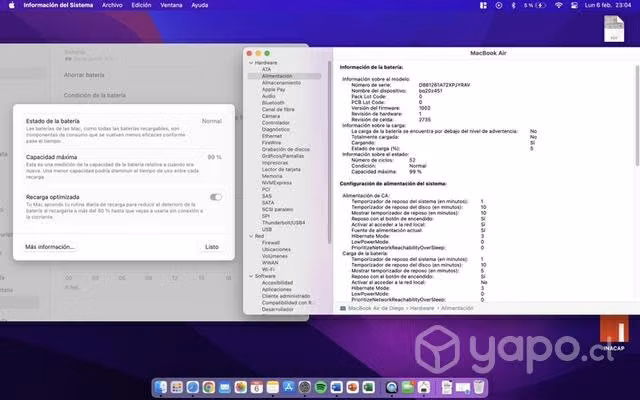The width and height of the screenshot is (640, 400).
Task: Toggle the Recarga optimizada switch
Action: pyautogui.click(x=216, y=197)
